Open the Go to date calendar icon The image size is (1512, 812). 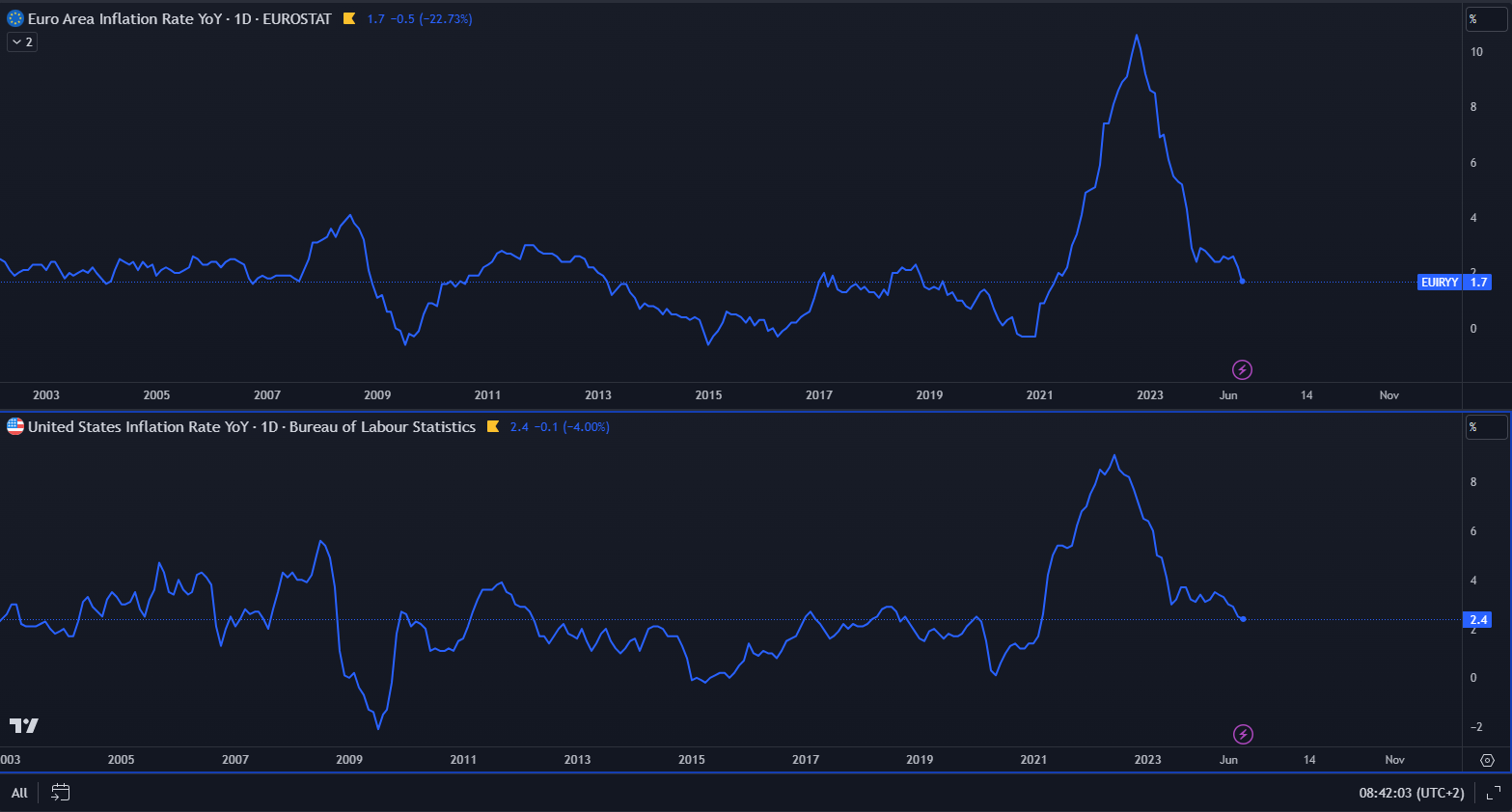[x=60, y=793]
